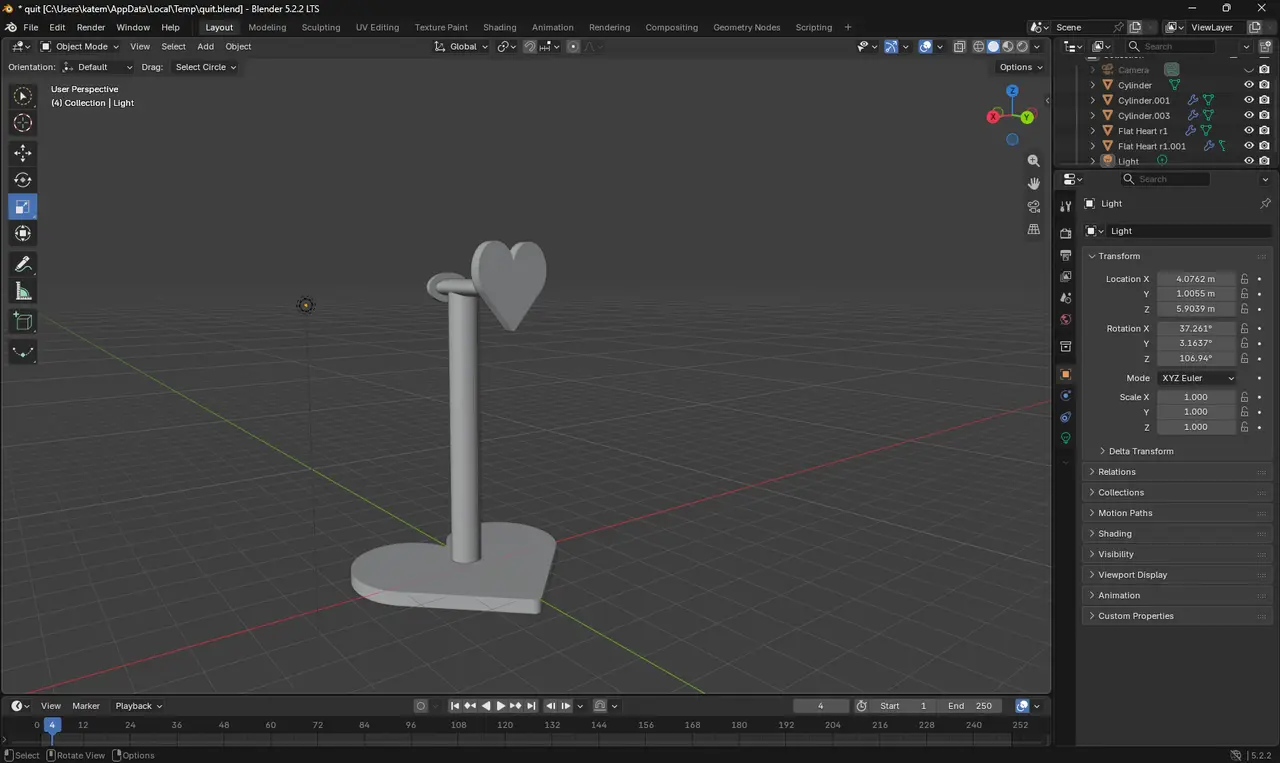The height and width of the screenshot is (763, 1280).
Task: Open the XYZ Euler rotation mode dropdown
Action: point(1197,378)
